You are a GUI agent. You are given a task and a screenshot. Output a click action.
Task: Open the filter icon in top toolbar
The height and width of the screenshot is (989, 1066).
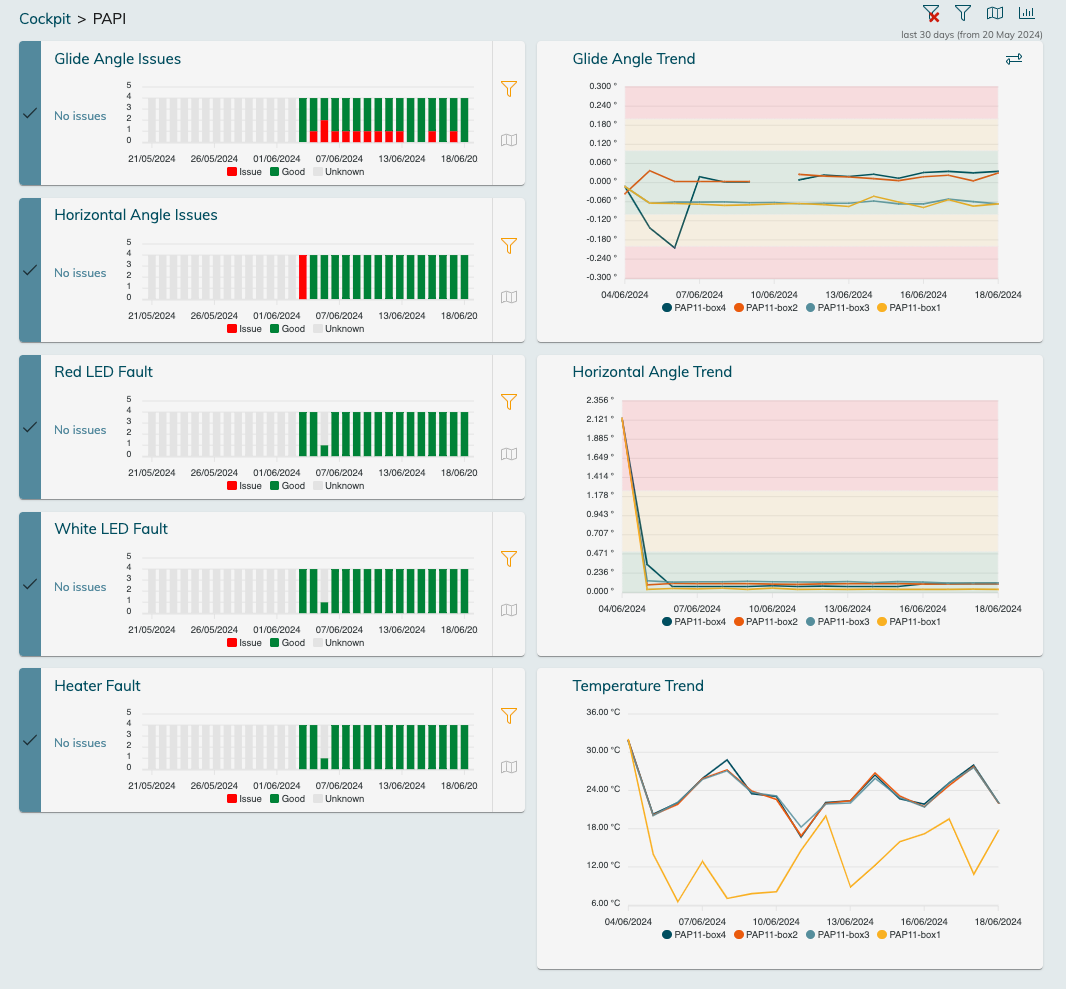(x=963, y=13)
